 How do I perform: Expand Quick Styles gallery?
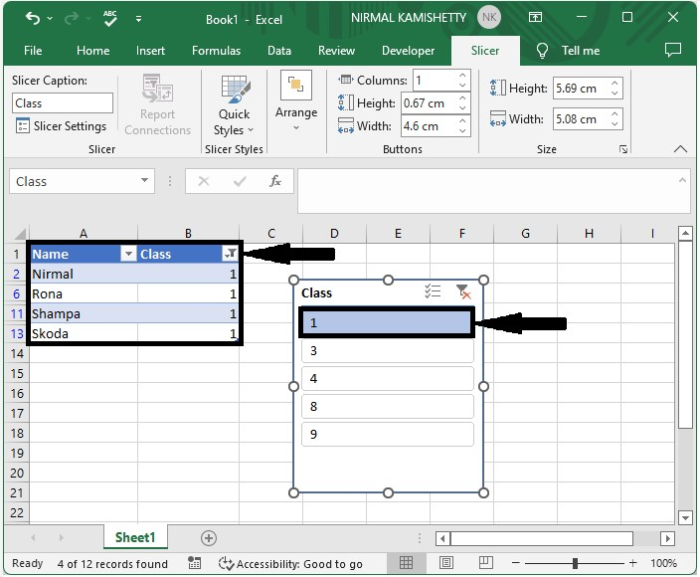(x=234, y=105)
